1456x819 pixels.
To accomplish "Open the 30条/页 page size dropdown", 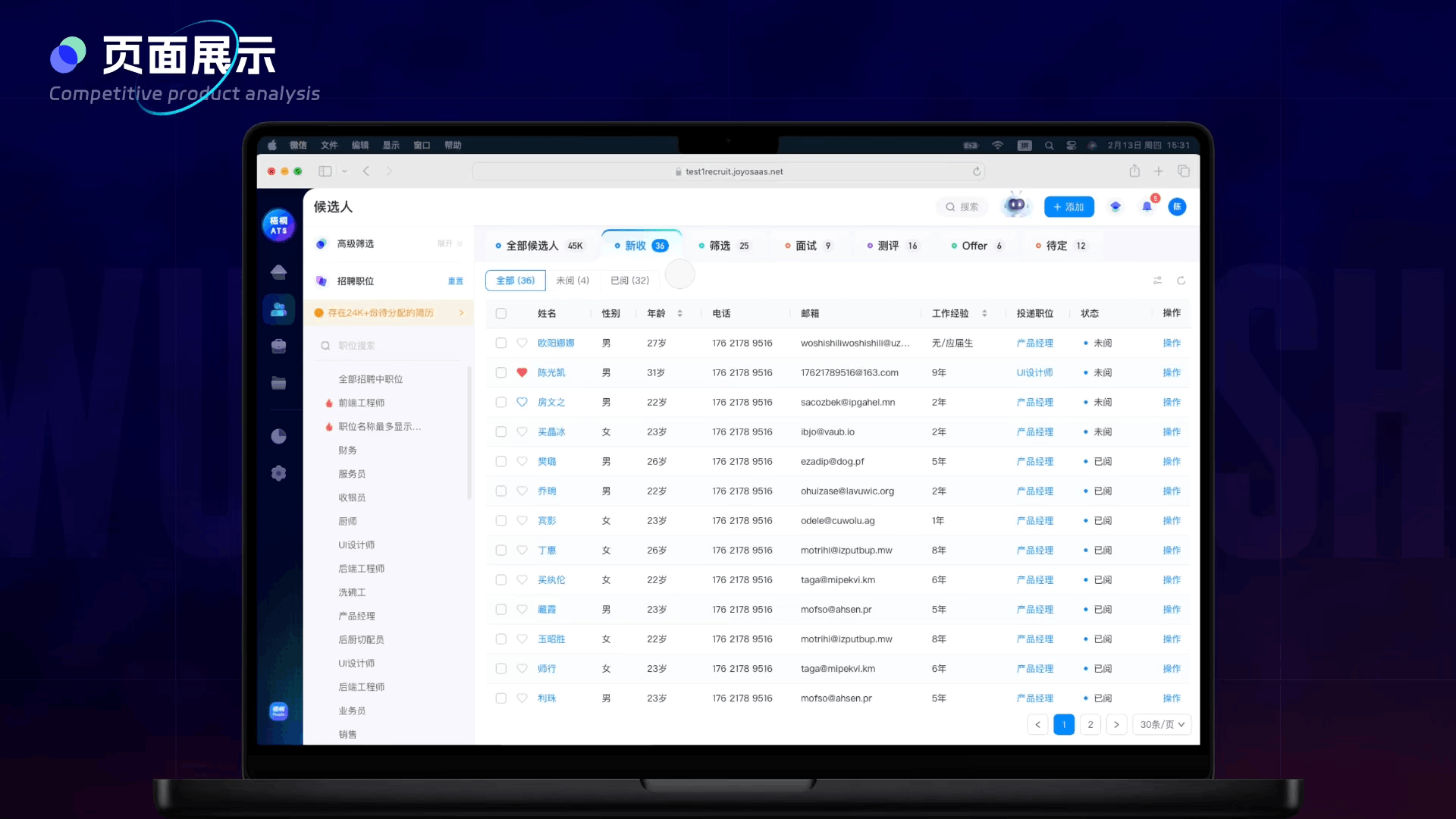I will tap(1161, 724).
